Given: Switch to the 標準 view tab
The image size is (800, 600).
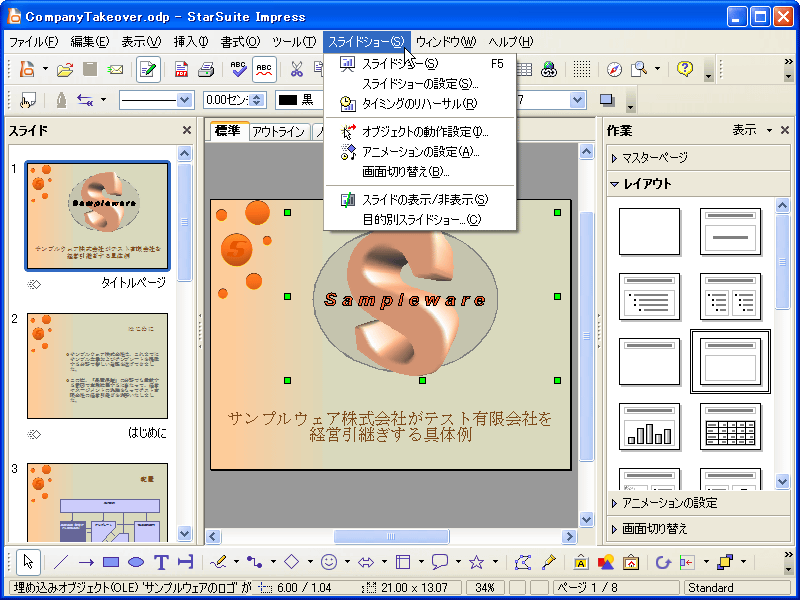Looking at the screenshot, I should tap(228, 131).
